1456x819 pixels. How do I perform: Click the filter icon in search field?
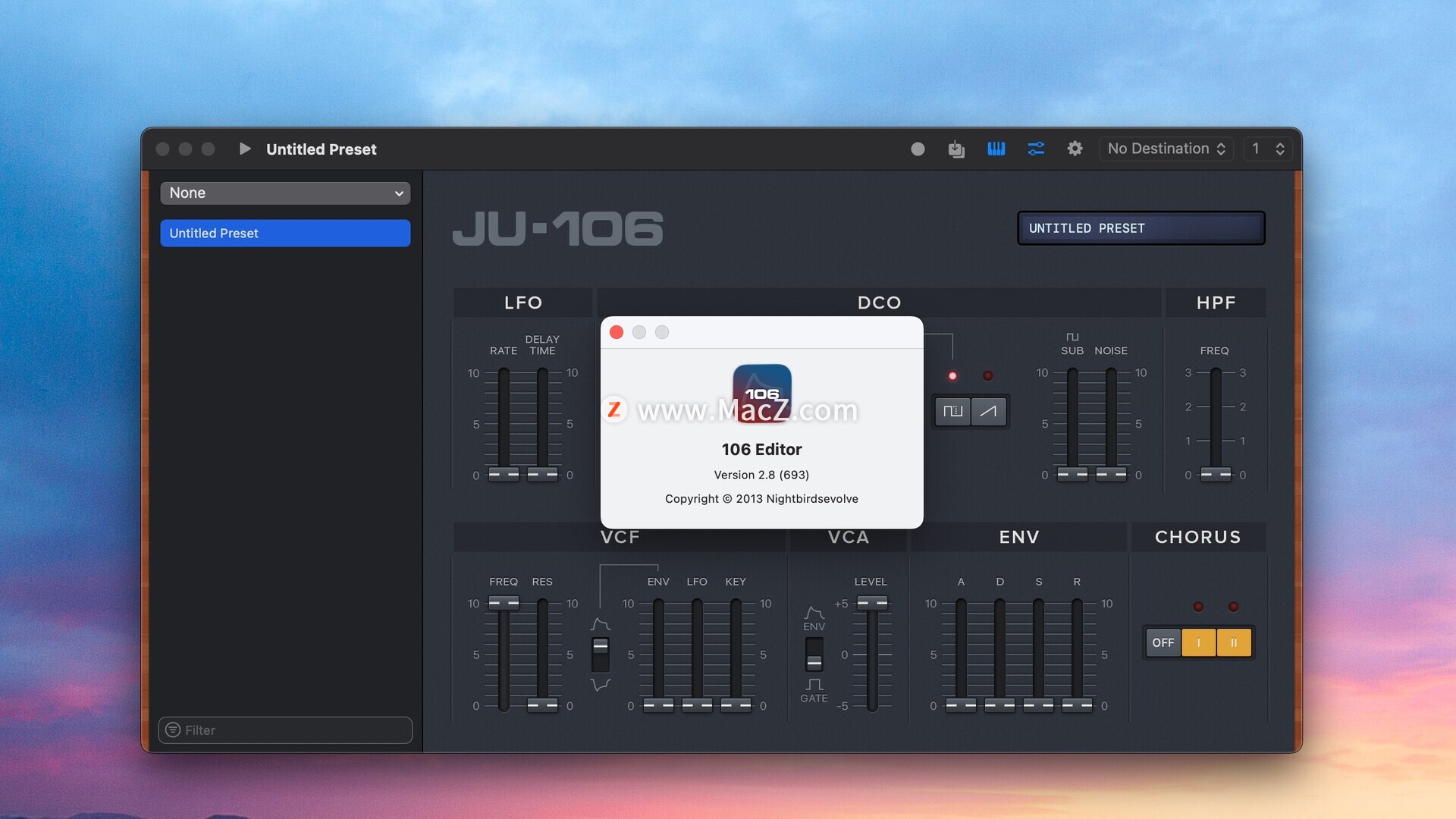click(173, 730)
